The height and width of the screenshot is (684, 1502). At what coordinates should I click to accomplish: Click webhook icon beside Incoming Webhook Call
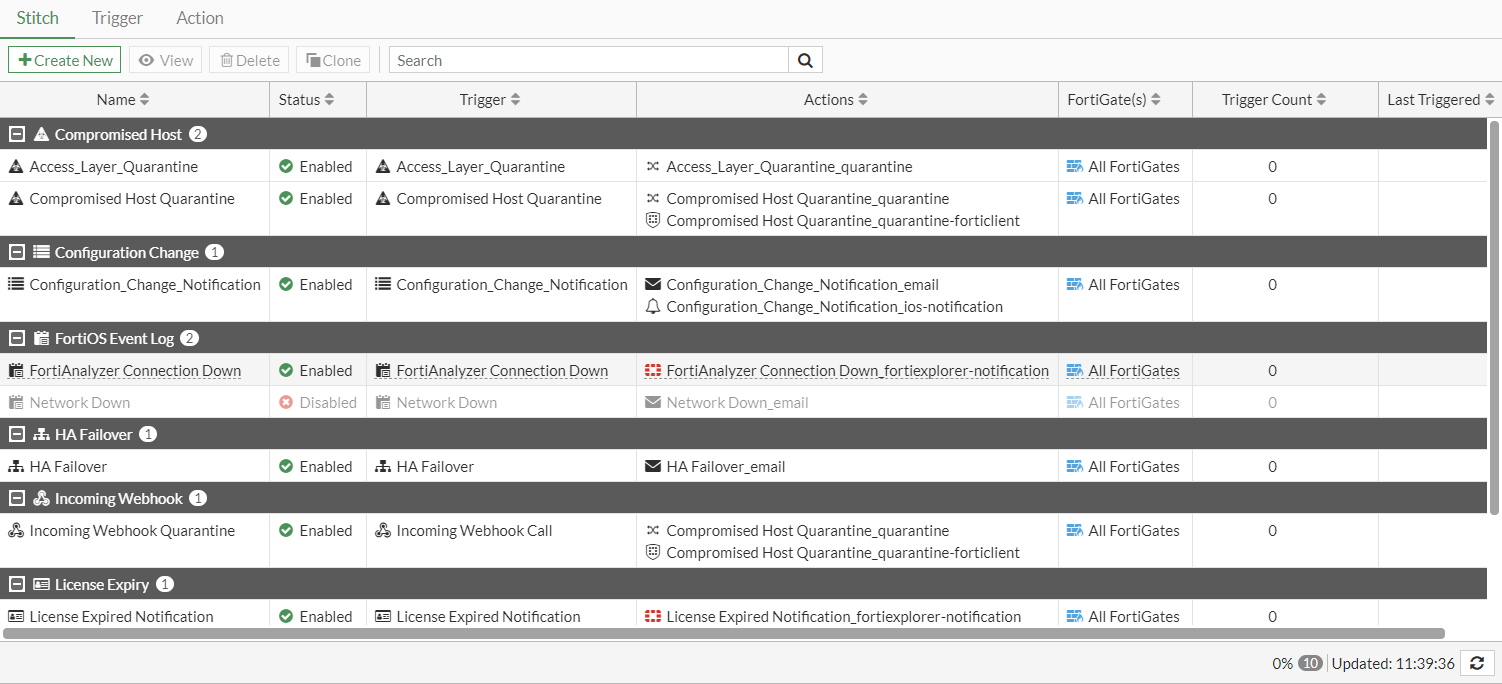click(x=383, y=531)
